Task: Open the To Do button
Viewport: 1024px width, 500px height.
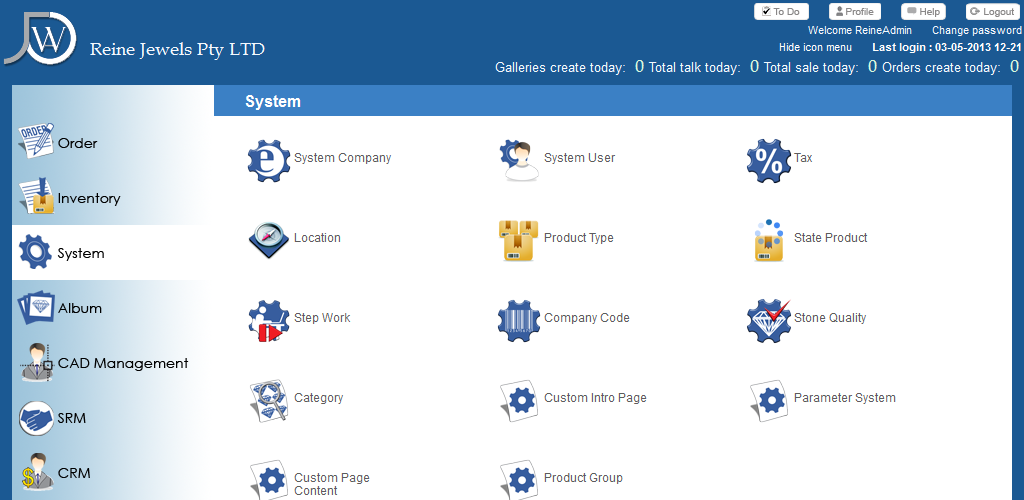Action: 781,12
